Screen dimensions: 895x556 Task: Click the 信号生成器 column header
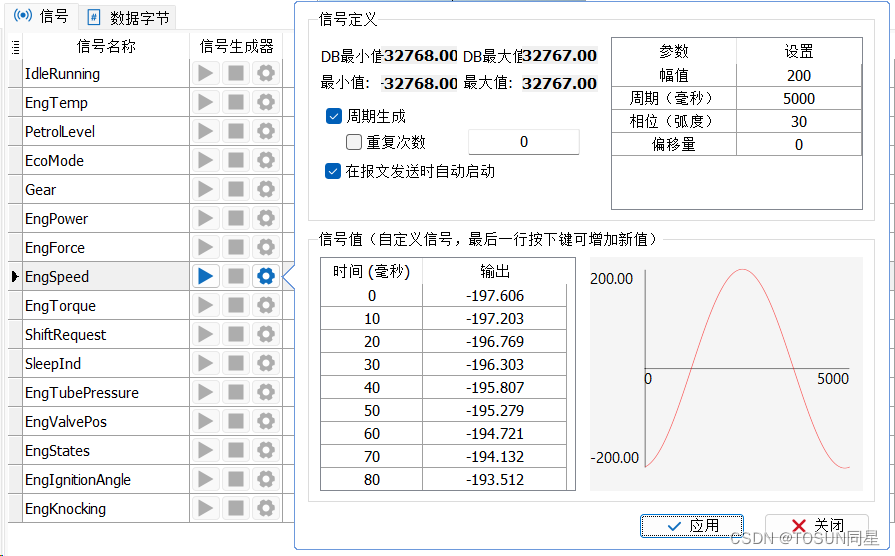click(x=236, y=46)
